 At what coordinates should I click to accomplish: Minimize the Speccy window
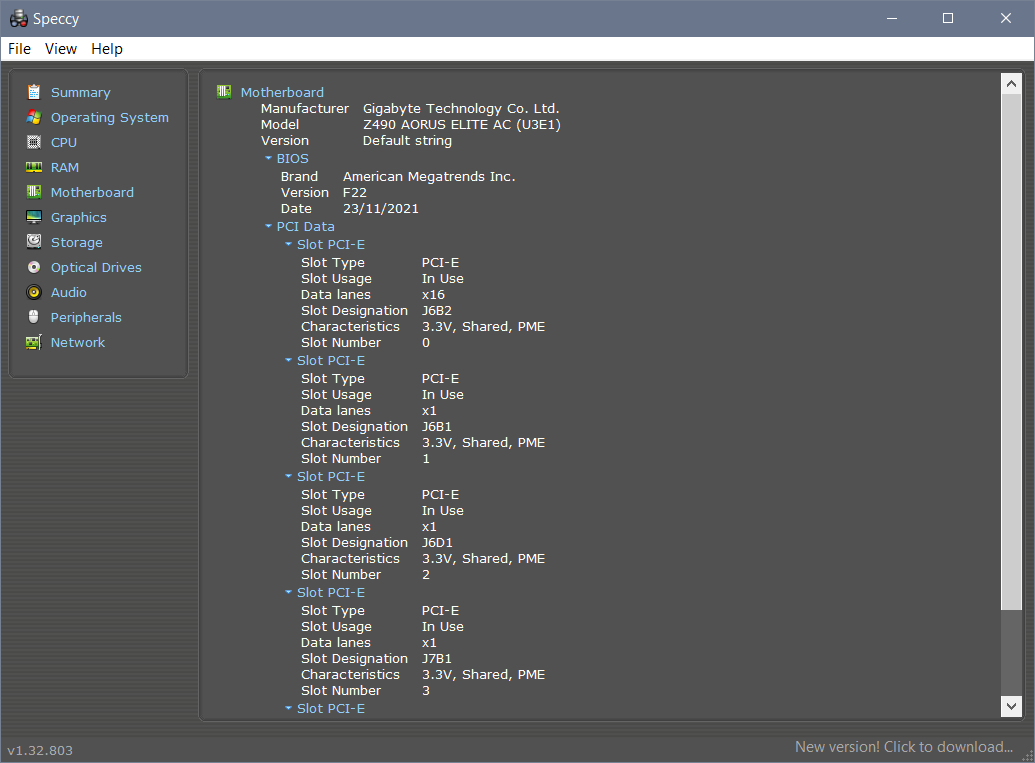[892, 18]
